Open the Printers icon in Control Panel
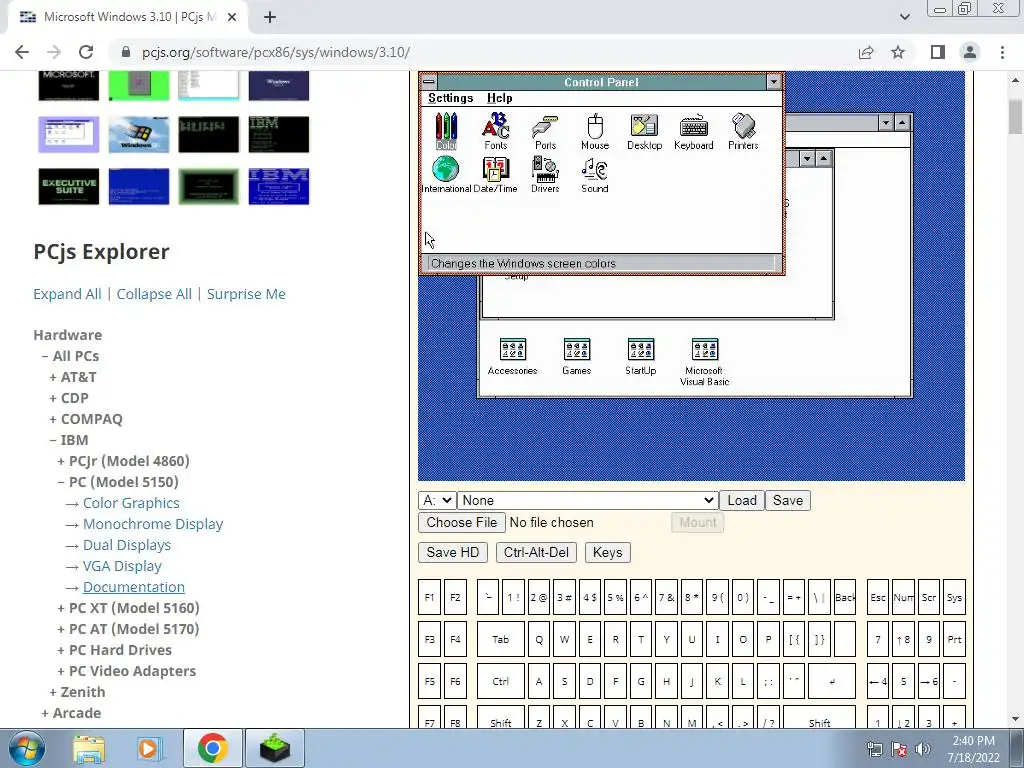This screenshot has height=768, width=1024. click(743, 131)
